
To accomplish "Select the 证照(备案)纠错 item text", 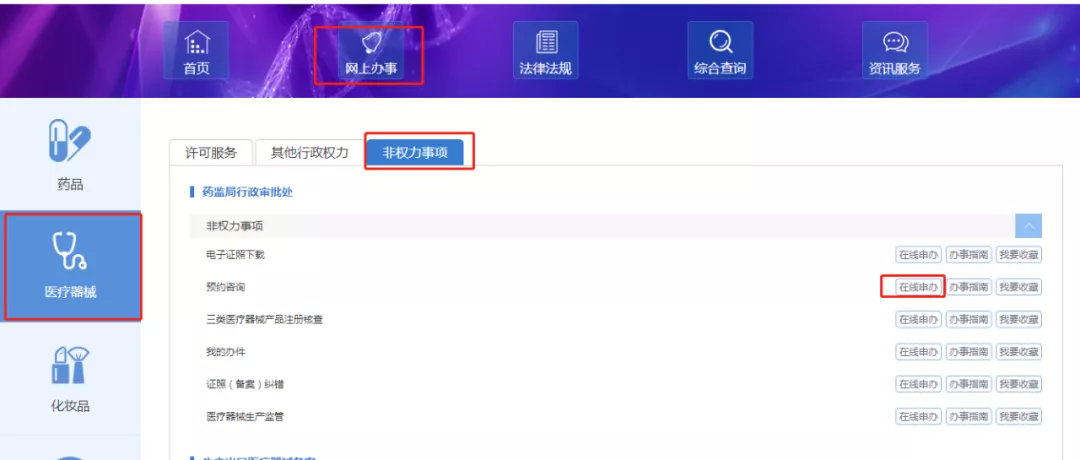I will click(245, 384).
